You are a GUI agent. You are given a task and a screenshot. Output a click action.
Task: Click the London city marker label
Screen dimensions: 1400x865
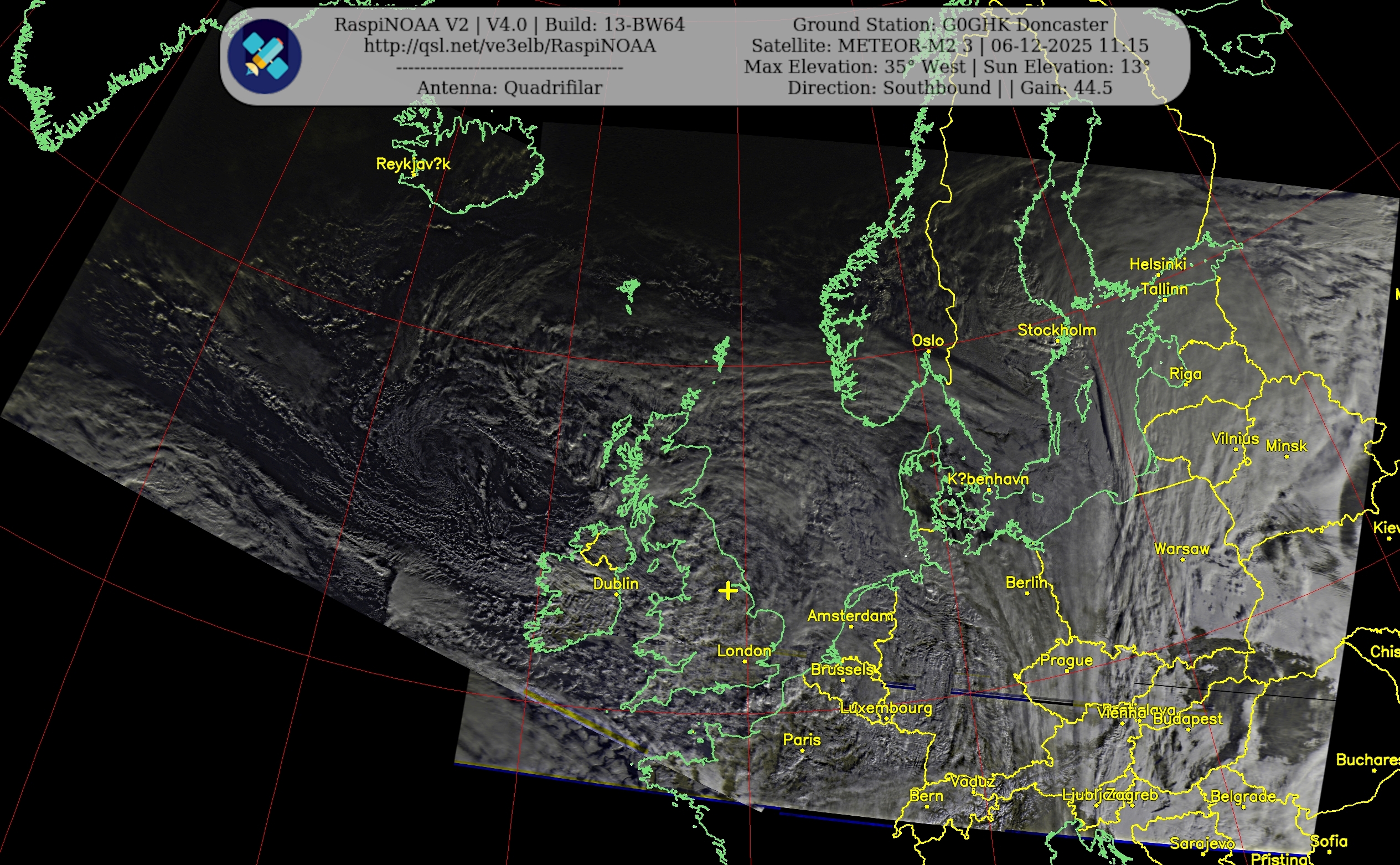[744, 651]
